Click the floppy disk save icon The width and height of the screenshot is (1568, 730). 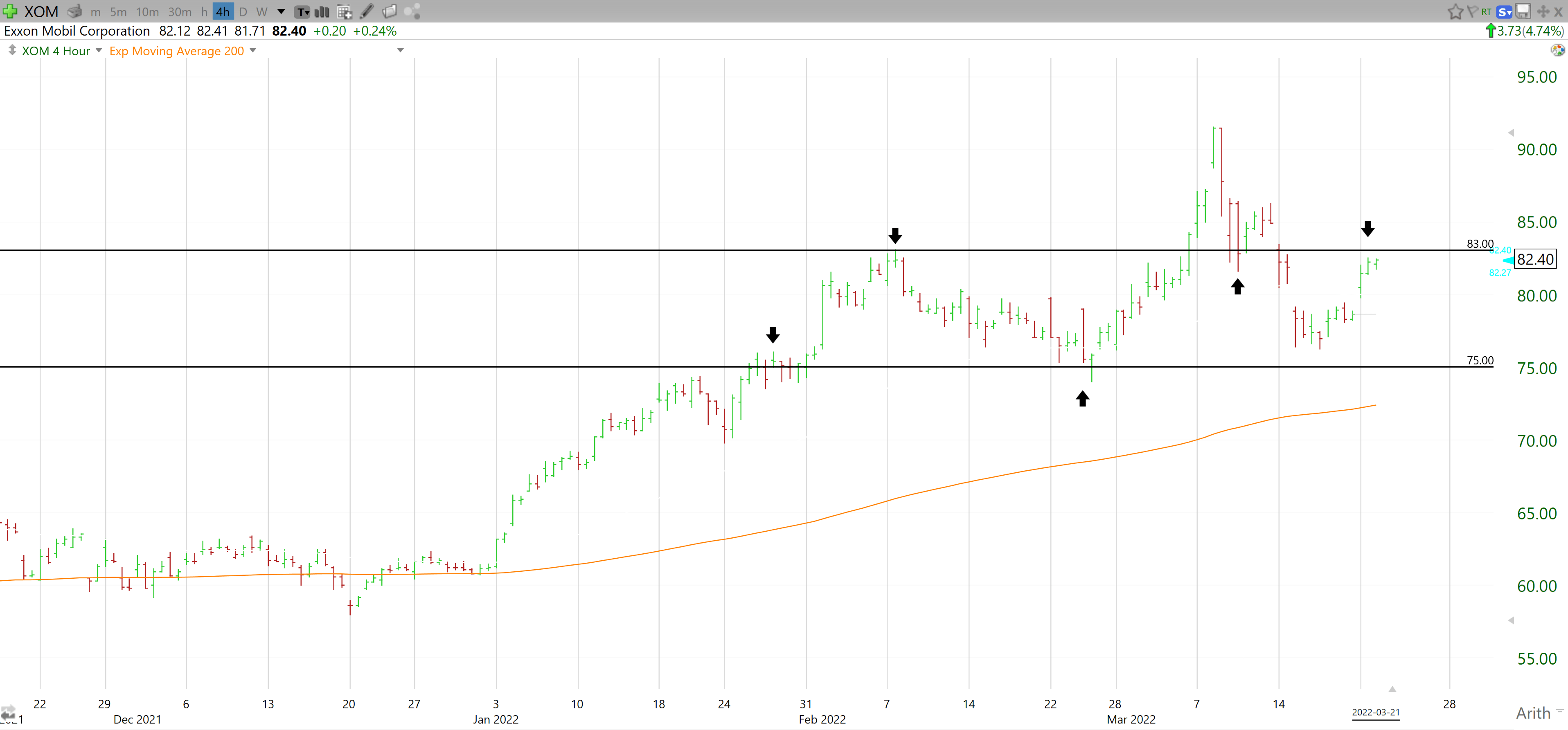(1523, 11)
